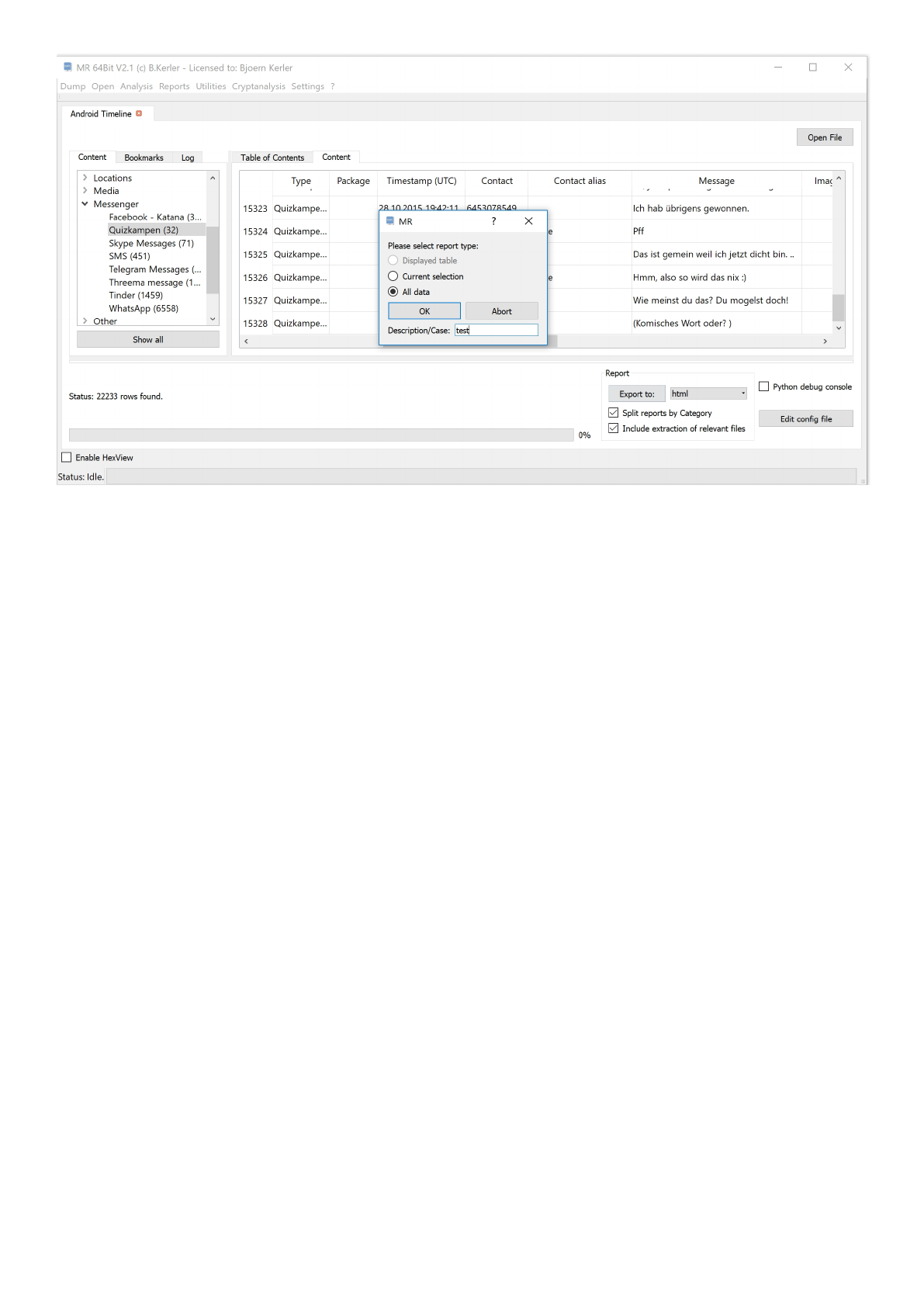Switch to Table of Contents tab
Screen dimensions: 924x1307
pos(272,158)
